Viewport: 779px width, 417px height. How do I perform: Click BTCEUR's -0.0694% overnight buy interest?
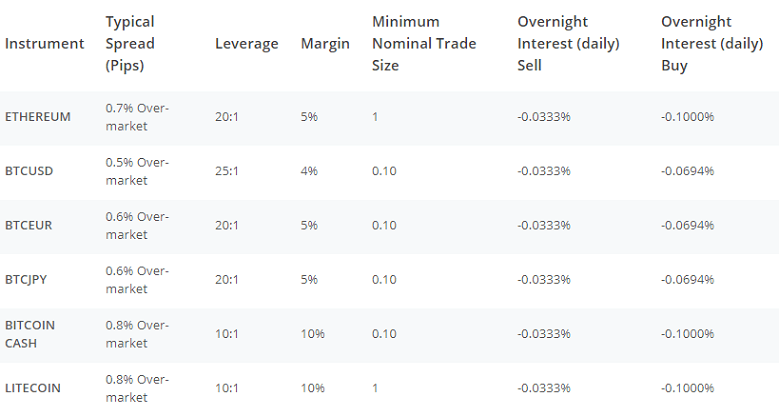click(688, 225)
